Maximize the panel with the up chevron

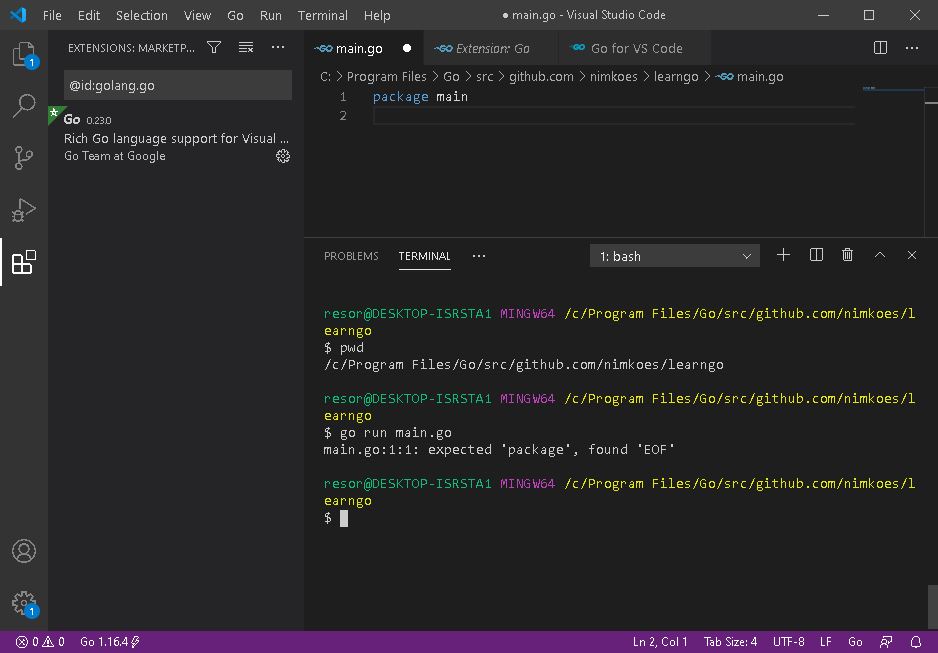point(879,255)
